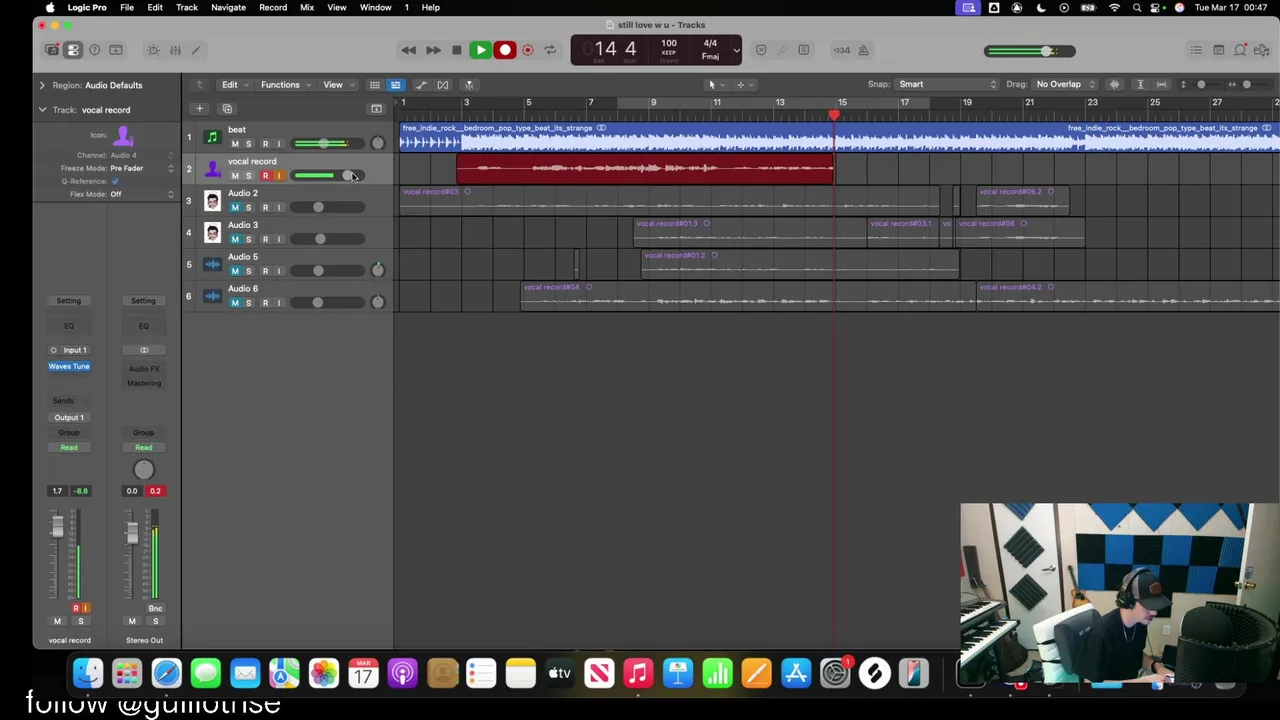Toggle input monitoring on vocal record track
1280x720 pixels.
pos(279,176)
